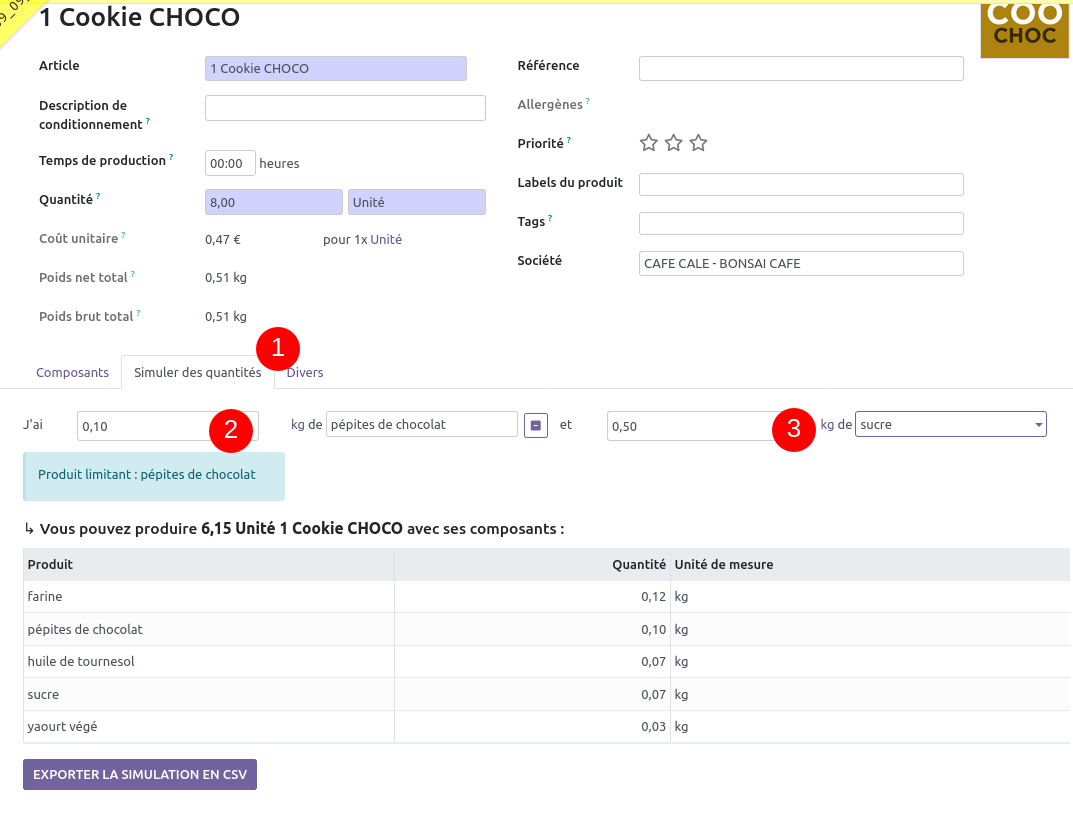This screenshot has height=813, width=1073.
Task: Open the help hint next to Coût unitaire
Action: (x=123, y=236)
